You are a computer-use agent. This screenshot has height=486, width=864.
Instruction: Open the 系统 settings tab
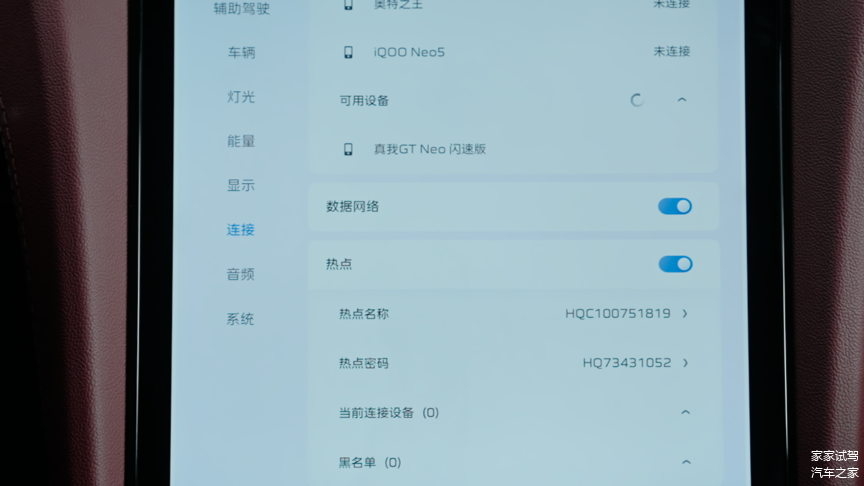tap(240, 319)
